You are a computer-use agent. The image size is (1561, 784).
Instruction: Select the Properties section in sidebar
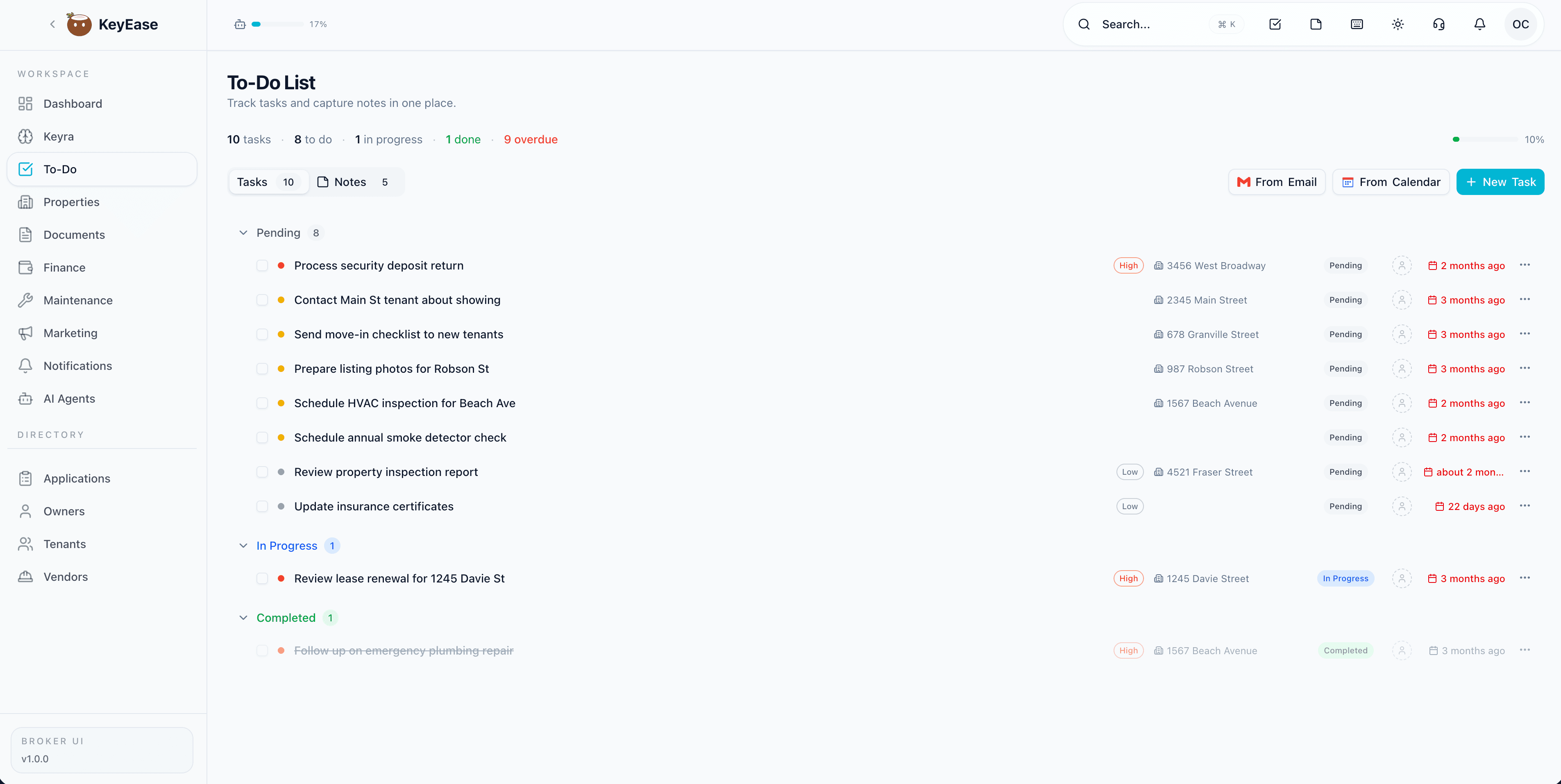[x=72, y=202]
